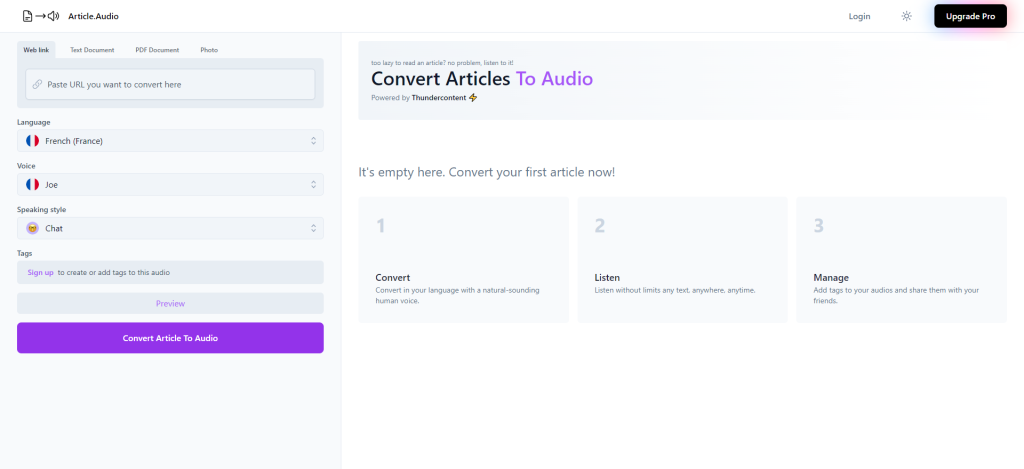
Task: Open the Voice dropdown showing Joe
Action: pos(170,185)
